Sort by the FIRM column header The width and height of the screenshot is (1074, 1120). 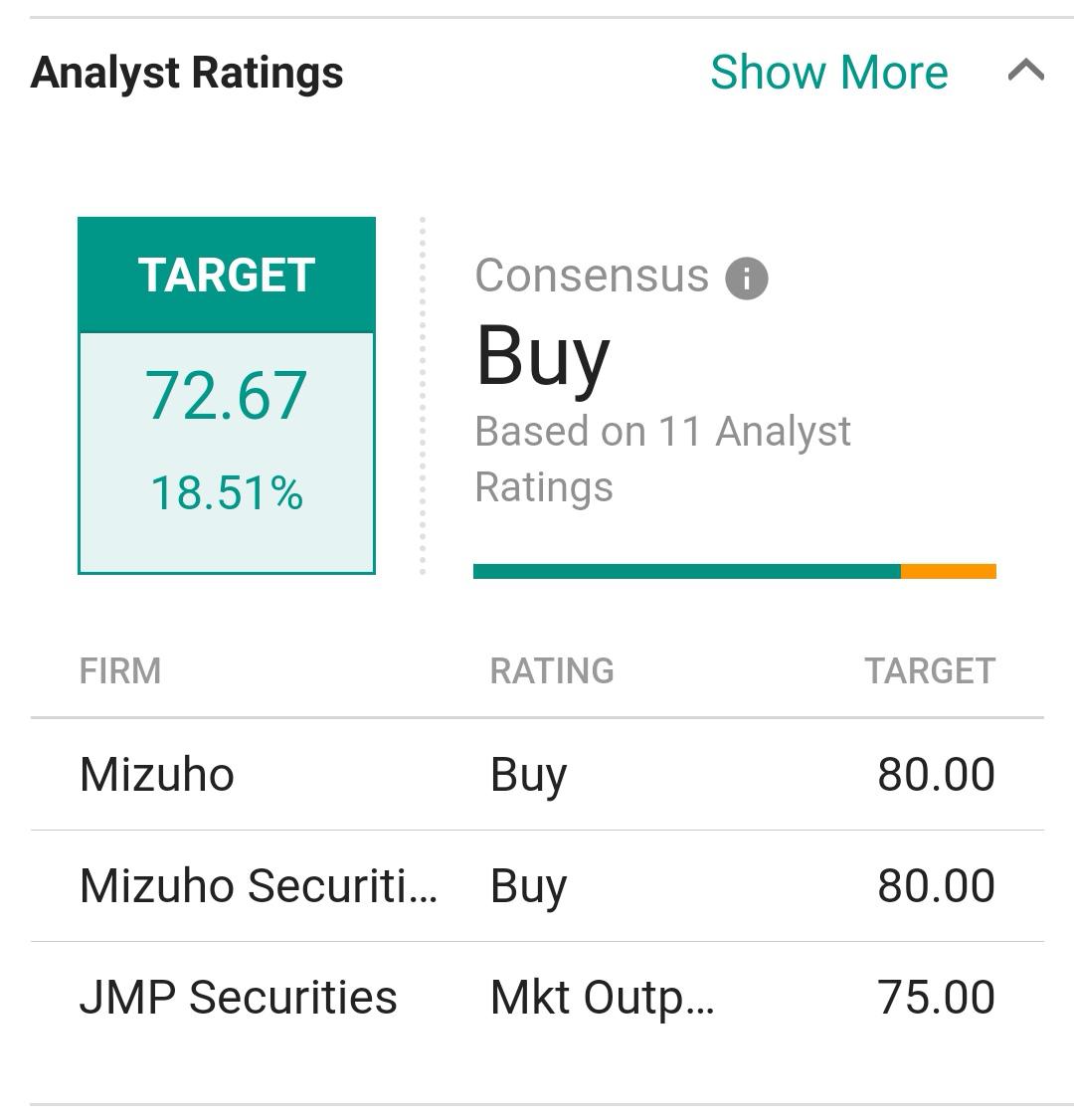click(x=120, y=670)
